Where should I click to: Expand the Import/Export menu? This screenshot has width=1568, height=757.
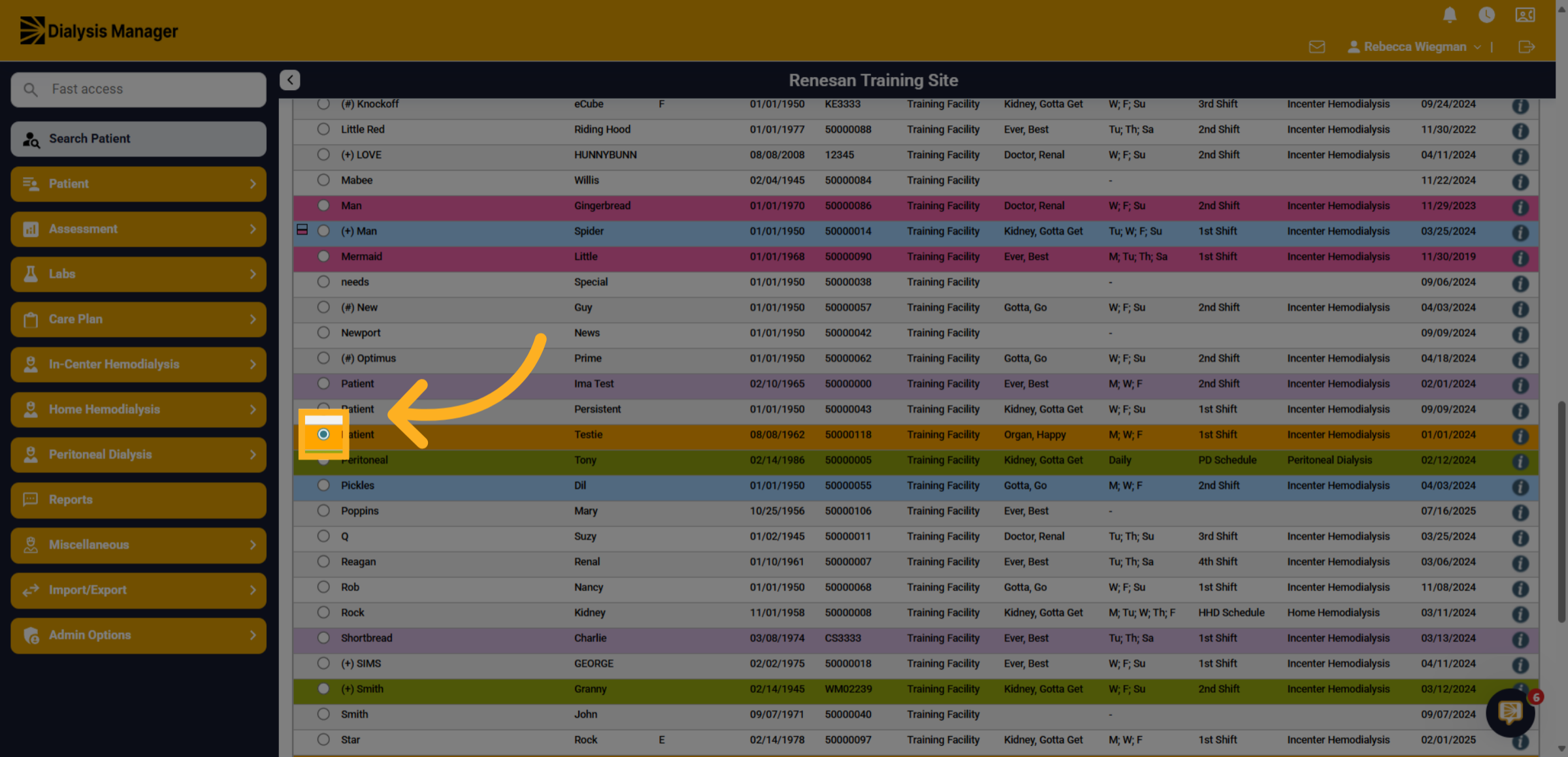(x=139, y=590)
